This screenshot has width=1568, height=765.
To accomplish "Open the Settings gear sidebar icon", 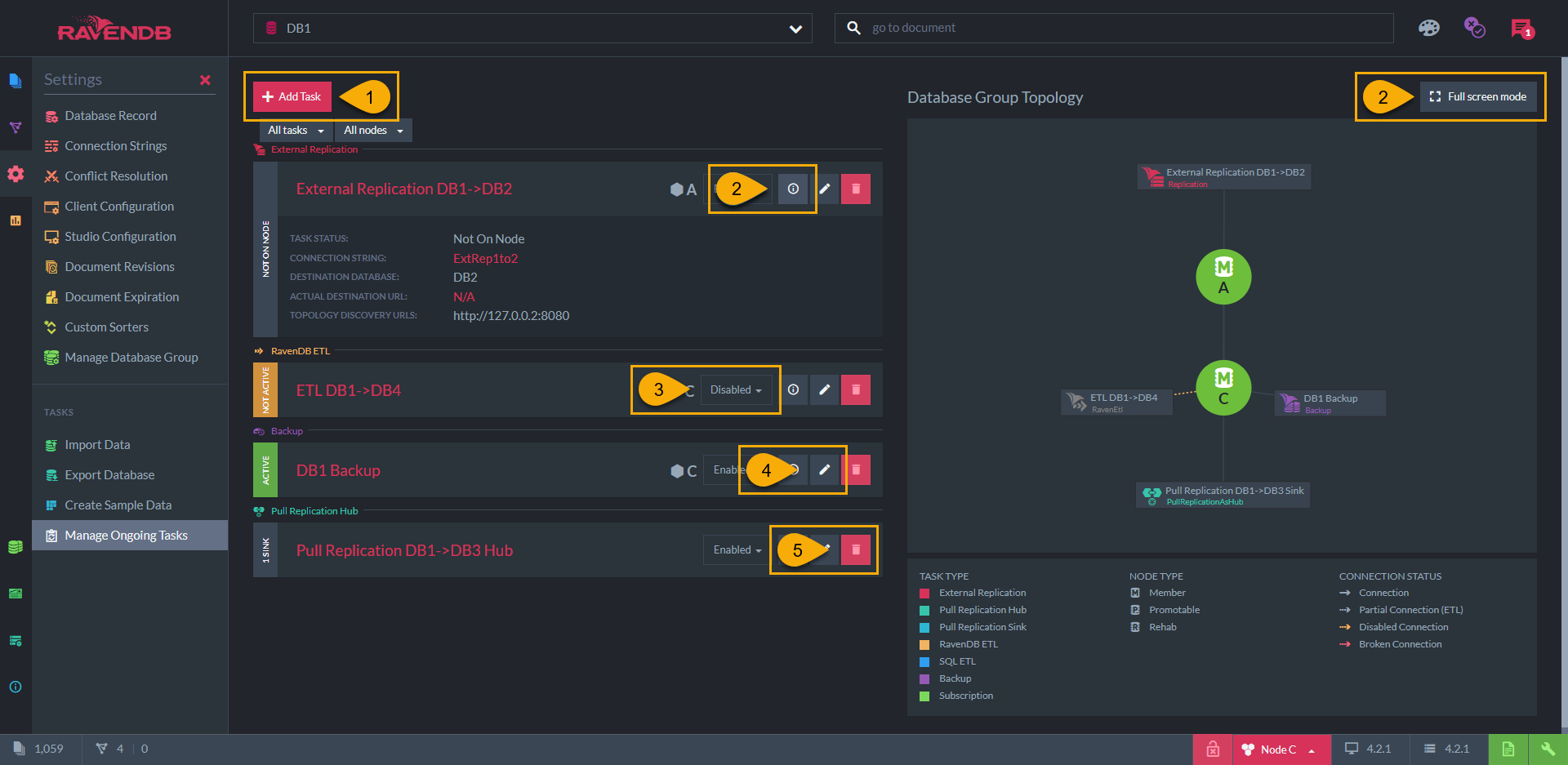I will (16, 174).
